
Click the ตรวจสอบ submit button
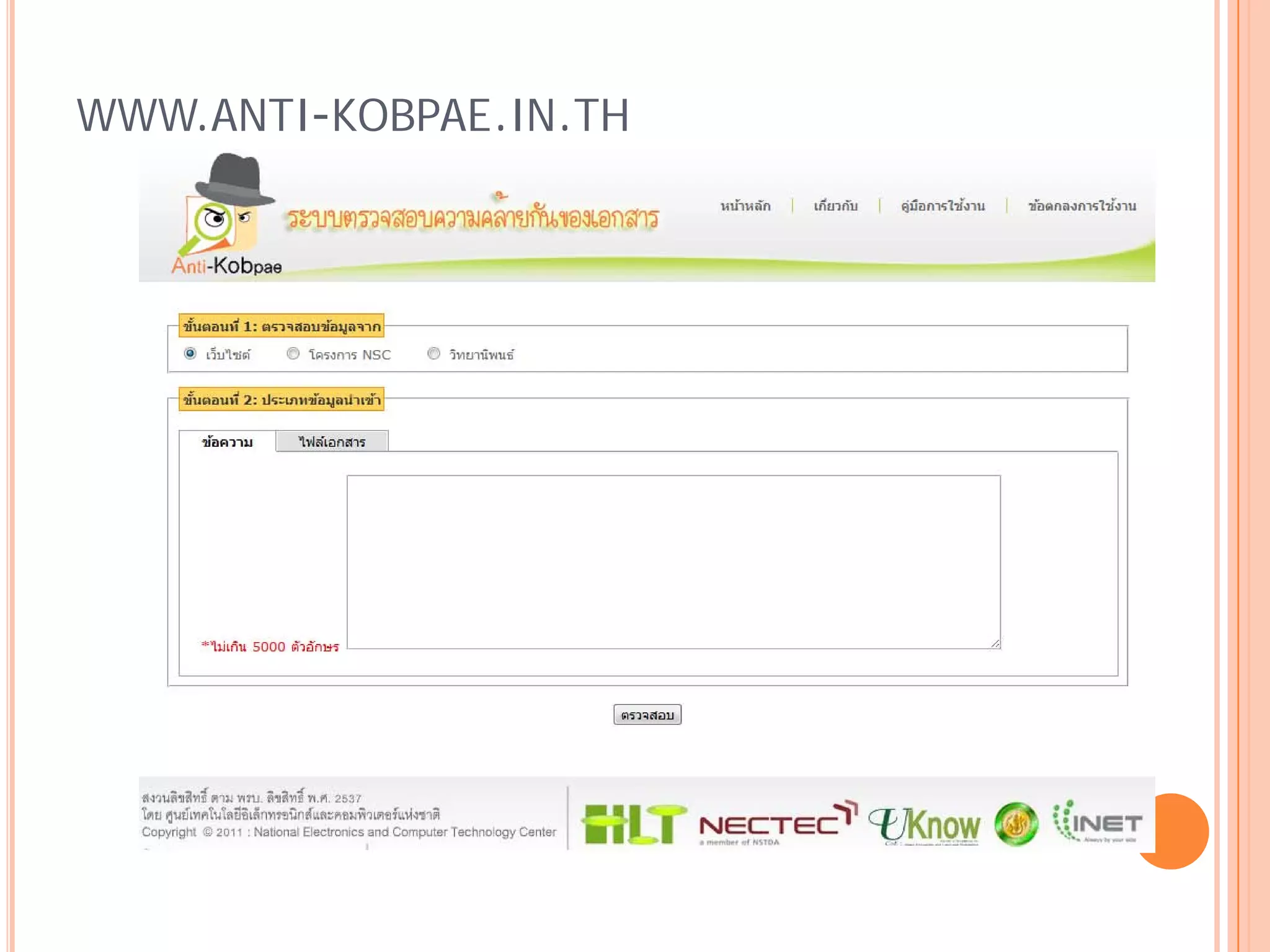647,715
